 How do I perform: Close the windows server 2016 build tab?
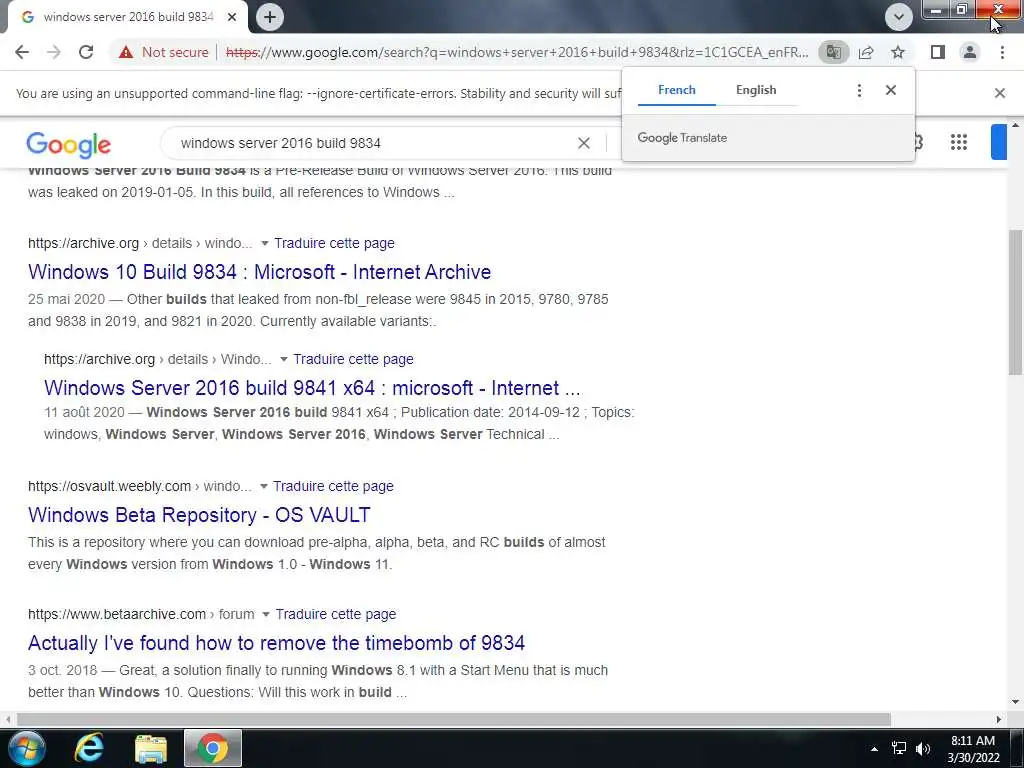232,17
